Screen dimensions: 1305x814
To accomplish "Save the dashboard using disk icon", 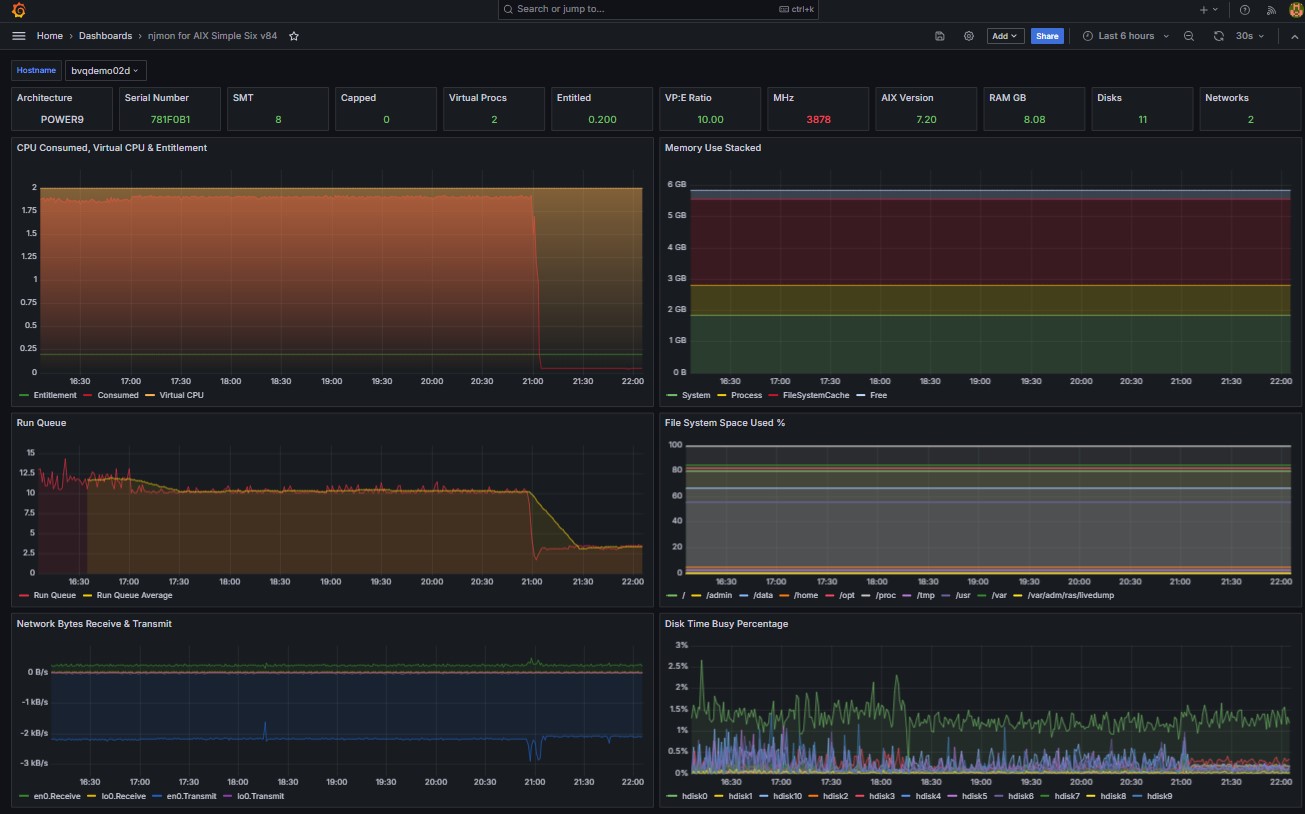I will pos(940,36).
